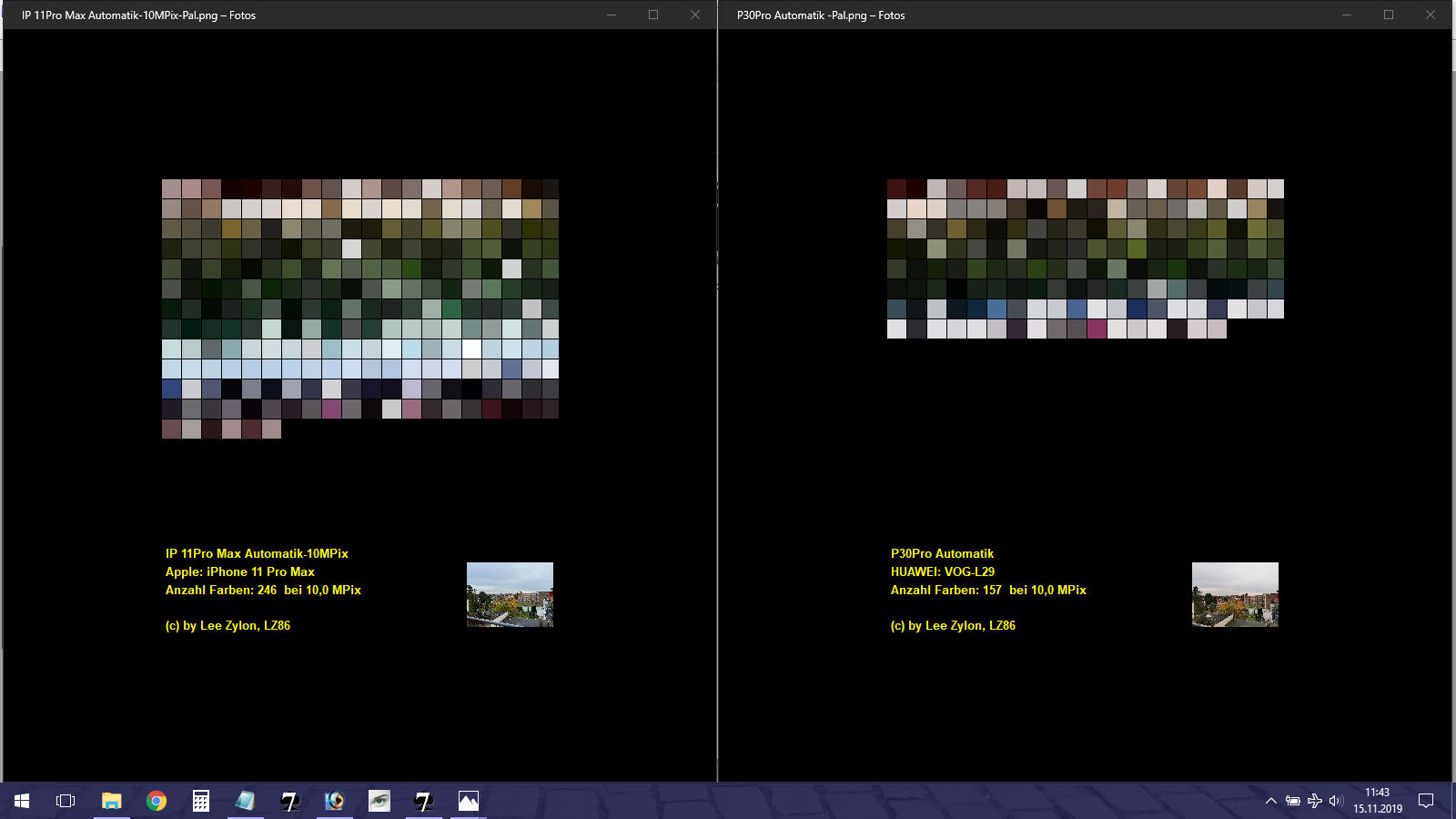Click the copyright line in the iPhone window

(x=227, y=625)
